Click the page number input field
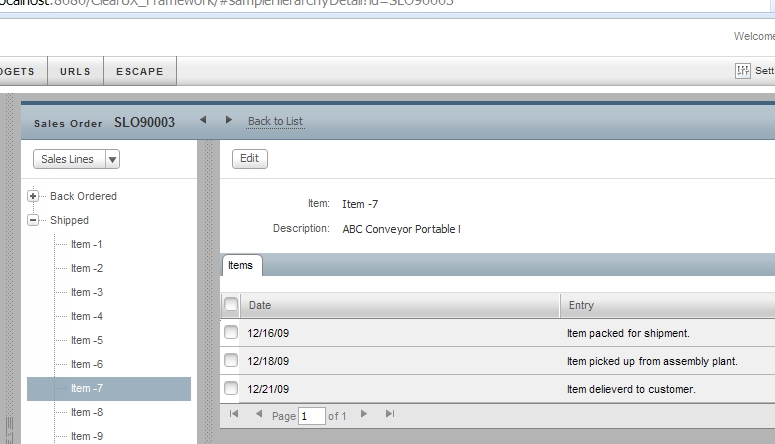Image resolution: width=775 pixels, height=444 pixels. 311,415
